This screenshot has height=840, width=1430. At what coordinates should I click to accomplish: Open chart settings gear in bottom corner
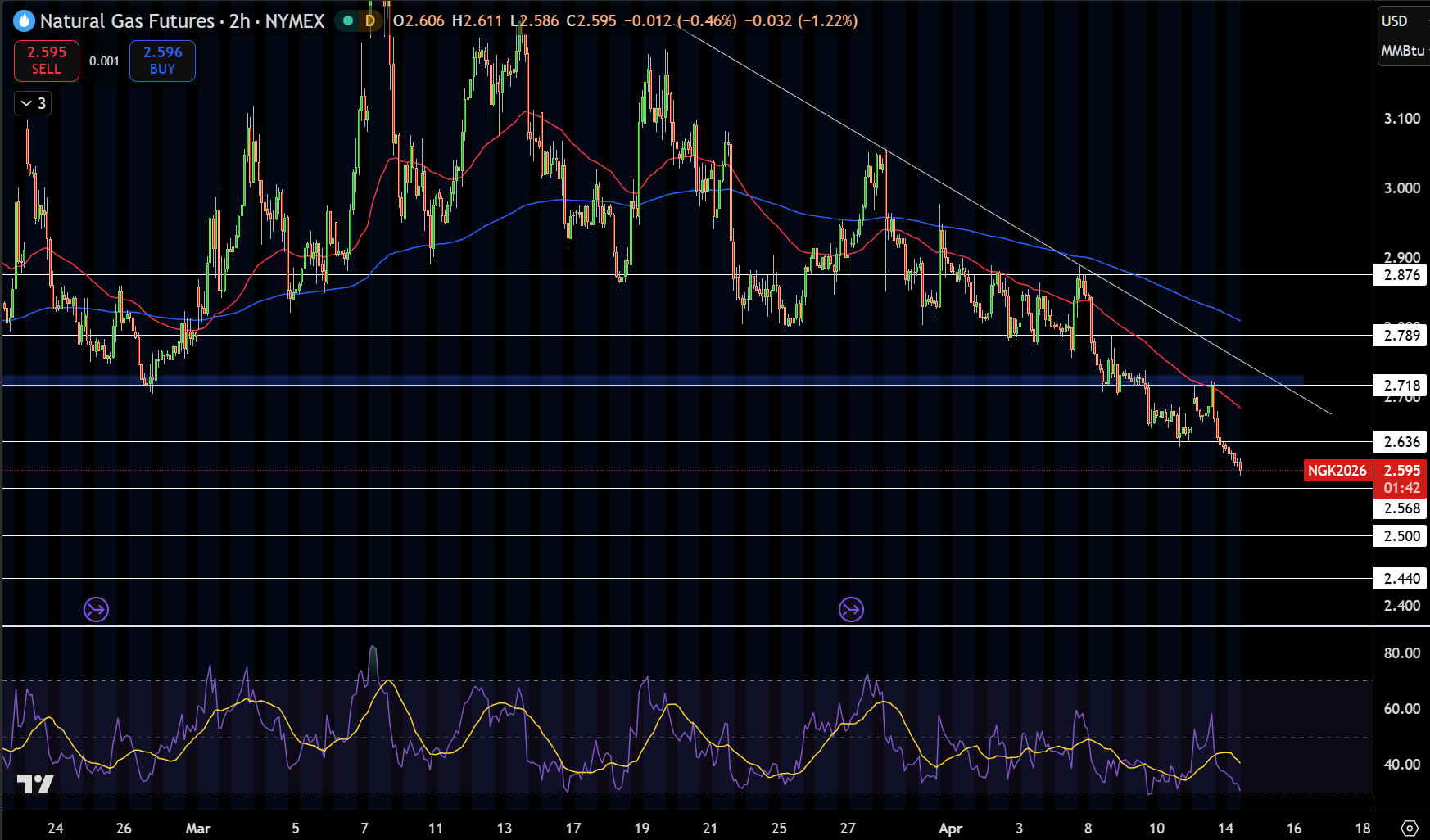(x=1410, y=828)
